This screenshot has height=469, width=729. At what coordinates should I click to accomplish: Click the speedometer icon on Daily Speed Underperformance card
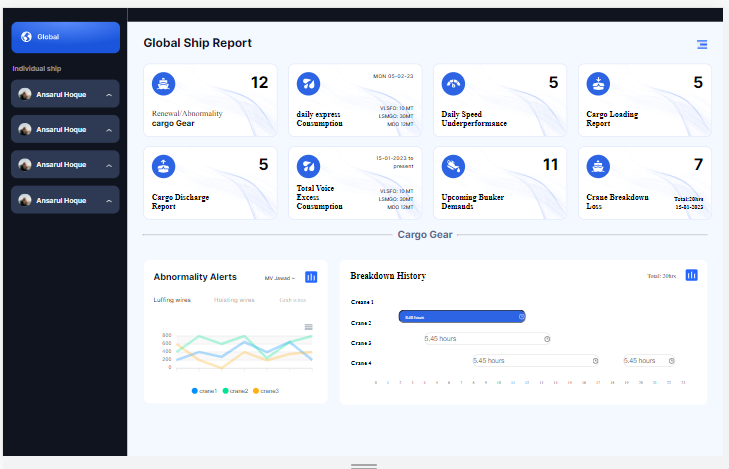(453, 84)
